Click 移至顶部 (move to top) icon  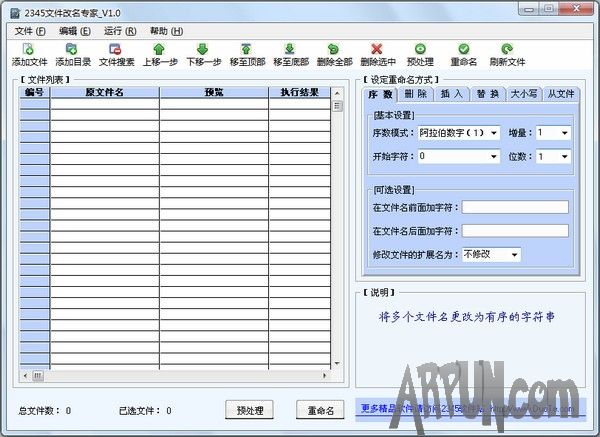click(x=246, y=49)
